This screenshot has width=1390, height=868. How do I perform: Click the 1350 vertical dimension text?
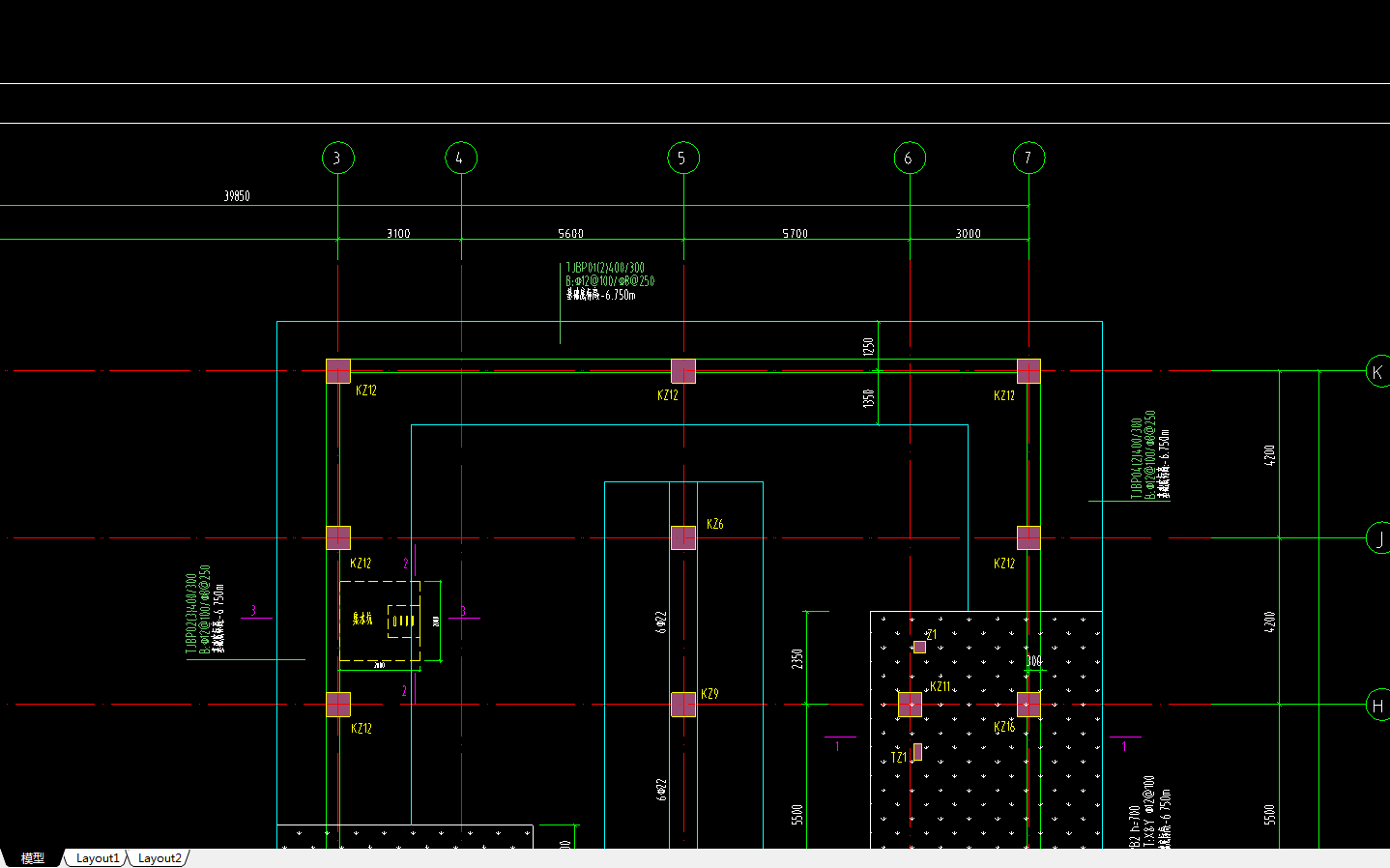pos(868,397)
